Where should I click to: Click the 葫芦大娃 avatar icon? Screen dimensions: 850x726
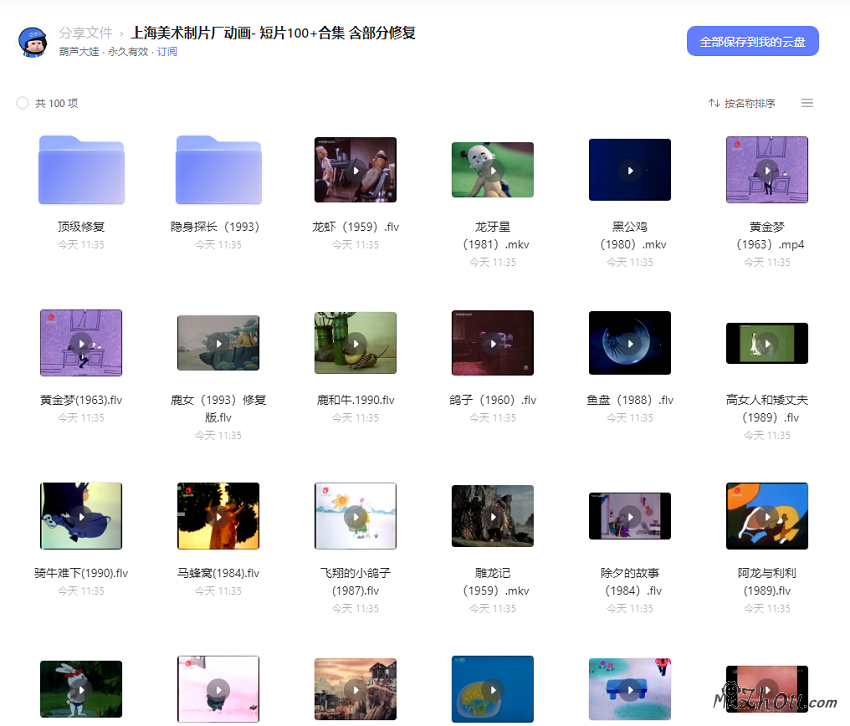coord(33,42)
